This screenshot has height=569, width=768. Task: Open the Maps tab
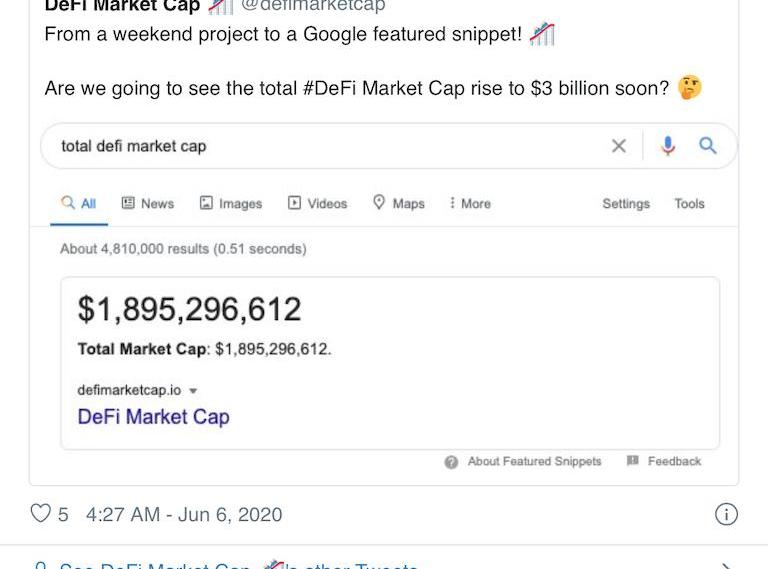tap(398, 203)
